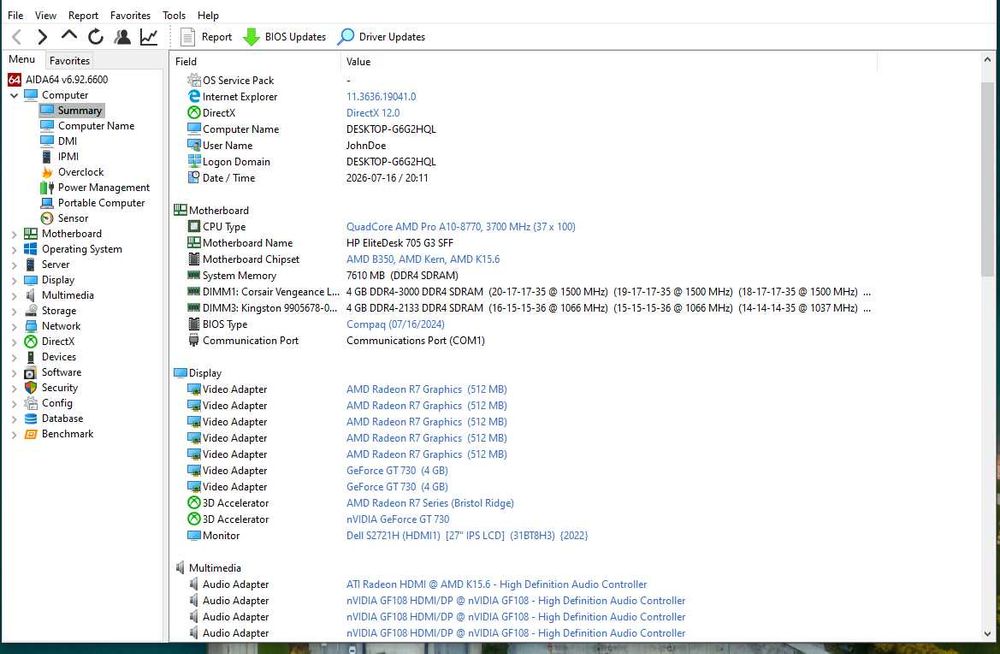The width and height of the screenshot is (1000, 654).
Task: Open the DirectX 12.0 link
Action: 373,113
